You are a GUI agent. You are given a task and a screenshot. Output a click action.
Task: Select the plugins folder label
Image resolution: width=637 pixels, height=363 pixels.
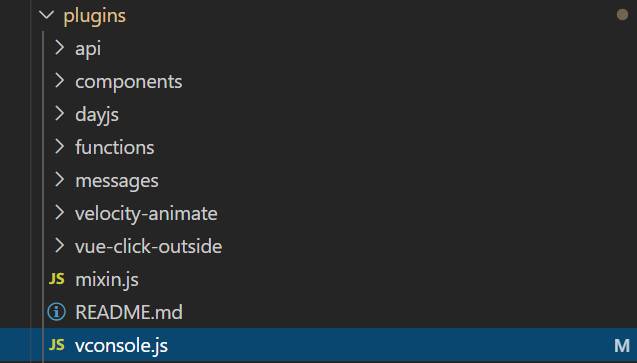(95, 17)
